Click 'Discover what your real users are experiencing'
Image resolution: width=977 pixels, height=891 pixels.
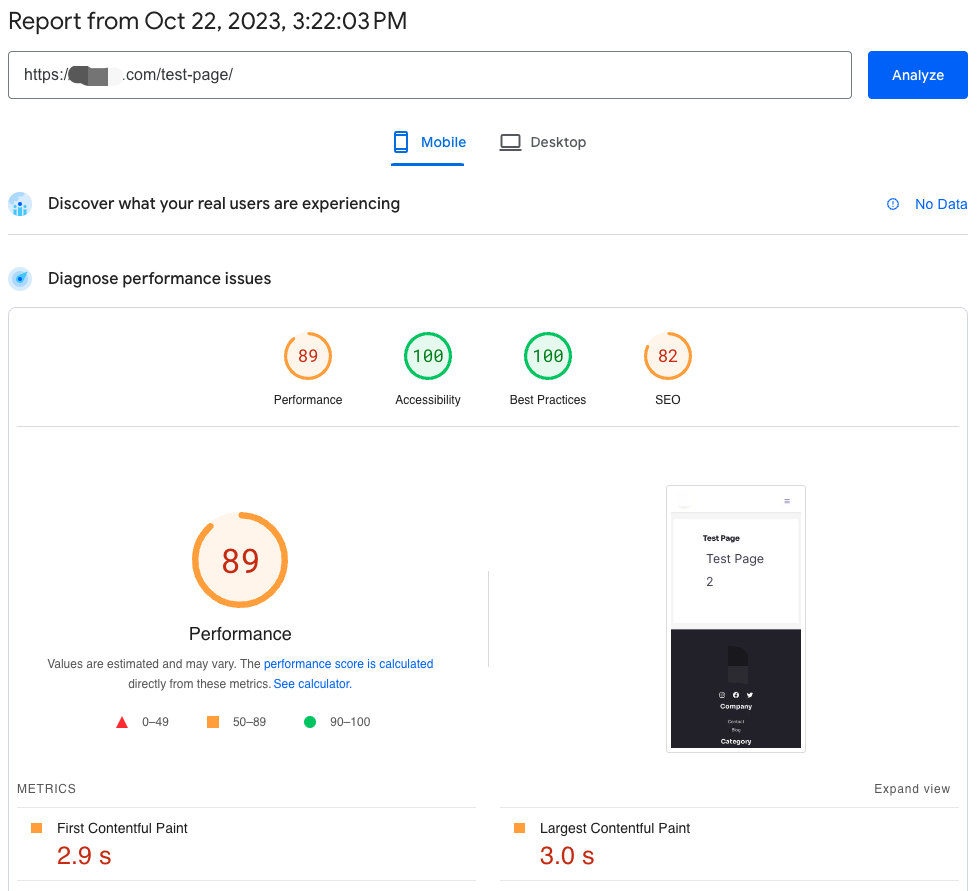224,204
